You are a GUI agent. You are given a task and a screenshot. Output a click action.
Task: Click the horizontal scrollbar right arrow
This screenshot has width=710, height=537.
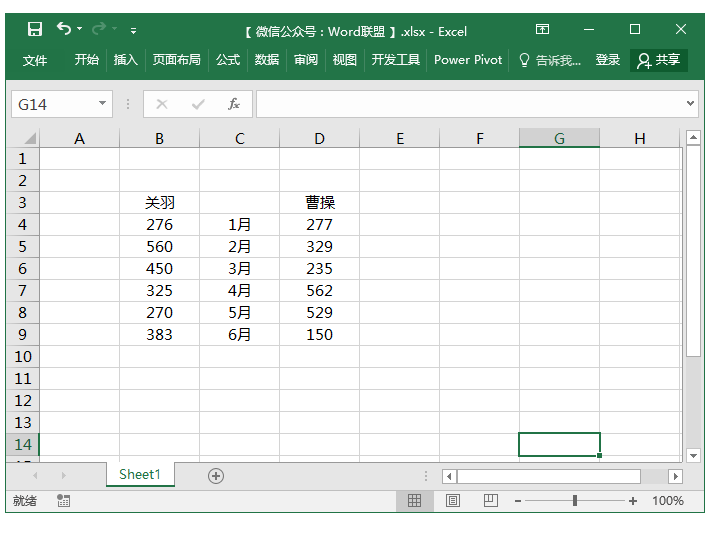[x=676, y=476]
